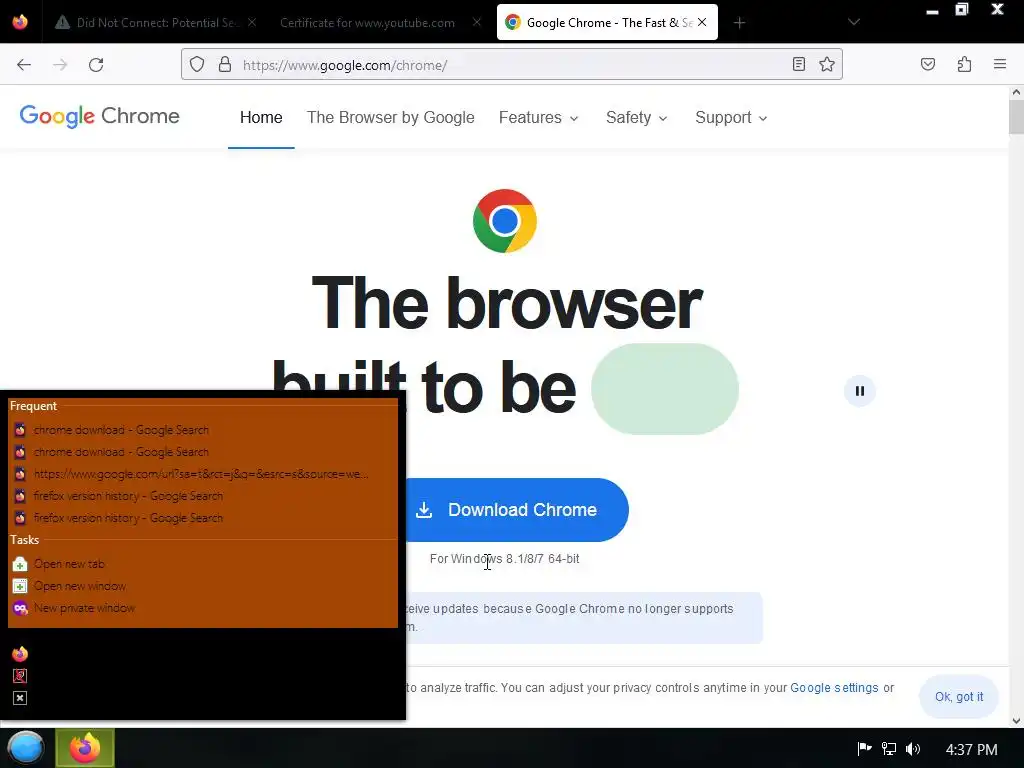Expand the Support dropdown menu
The image size is (1024, 768).
click(x=731, y=118)
